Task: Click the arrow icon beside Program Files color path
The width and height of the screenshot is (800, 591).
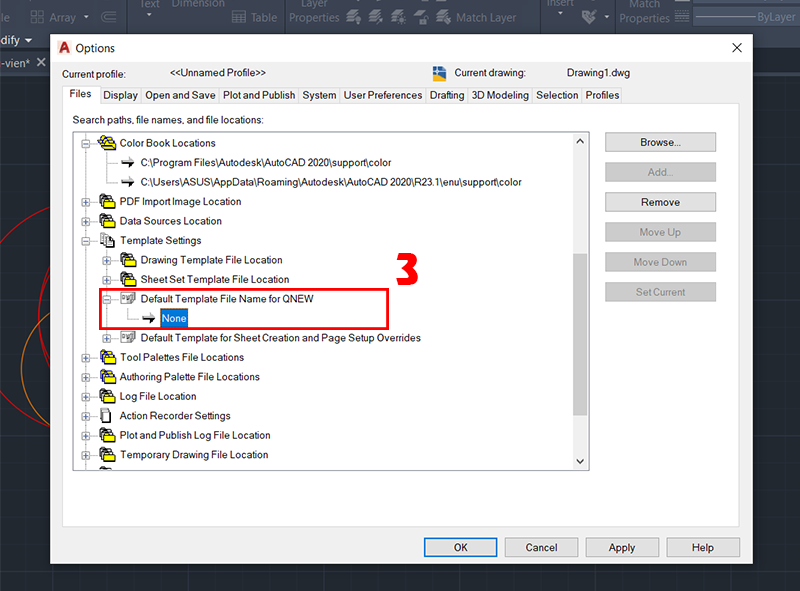Action: [128, 163]
